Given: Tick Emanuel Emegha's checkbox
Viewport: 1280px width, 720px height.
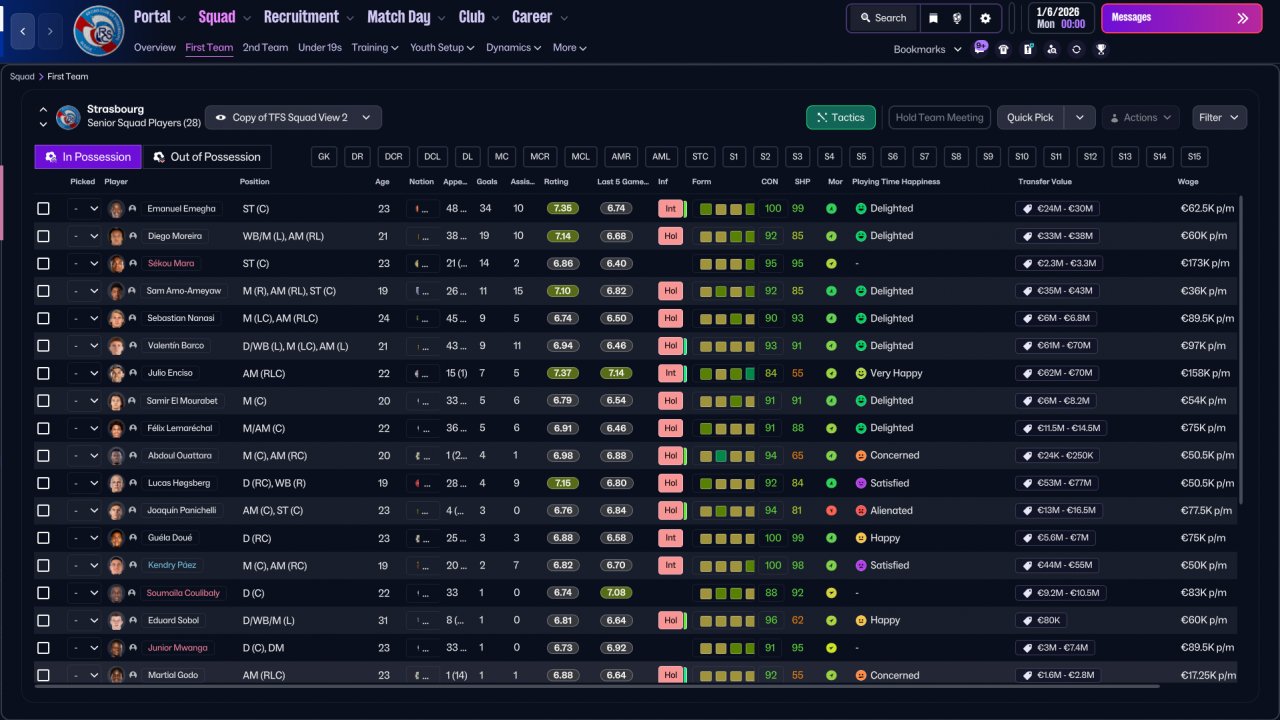Looking at the screenshot, I should [x=43, y=209].
